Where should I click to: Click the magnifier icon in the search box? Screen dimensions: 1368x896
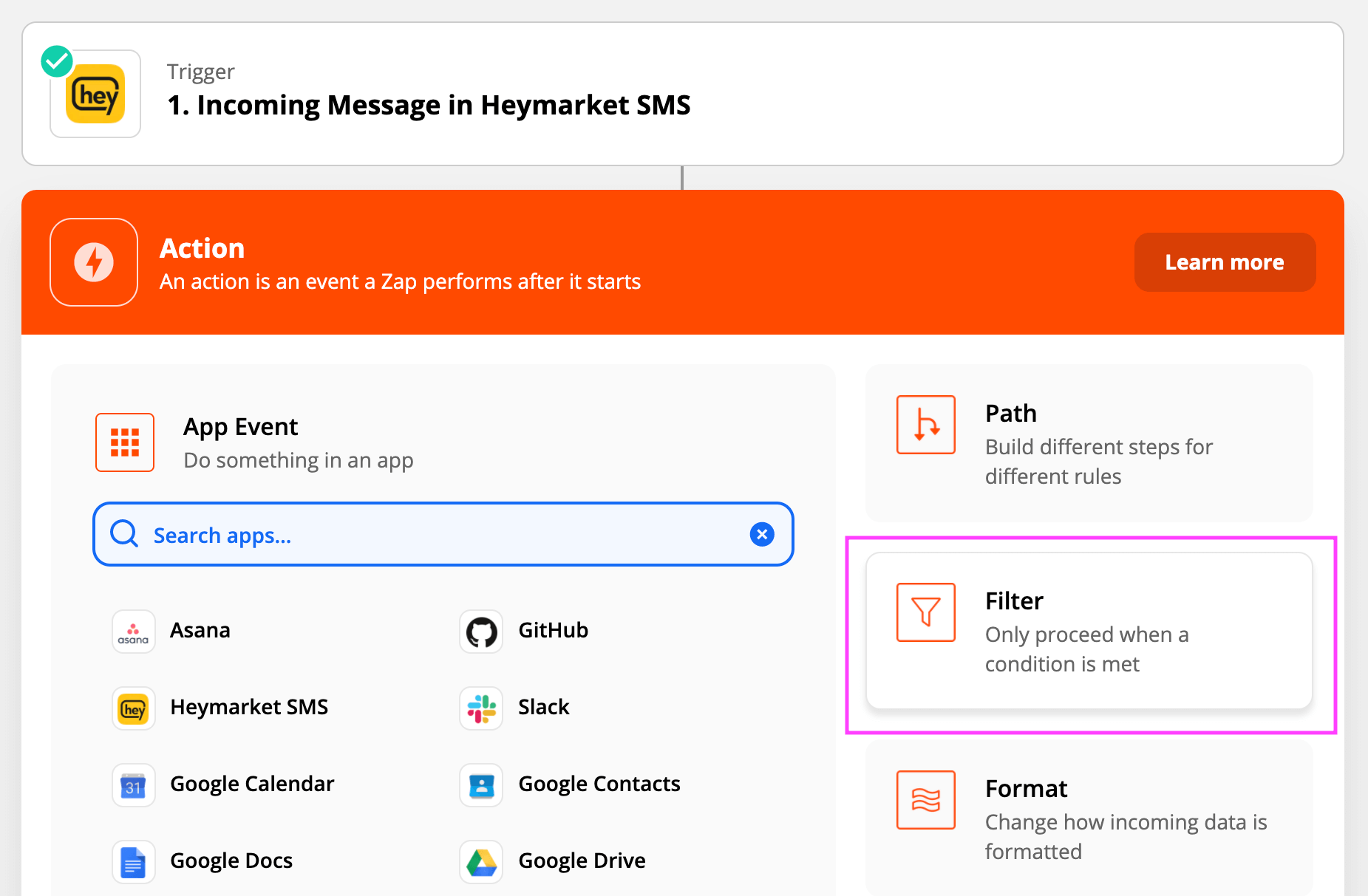pos(124,533)
